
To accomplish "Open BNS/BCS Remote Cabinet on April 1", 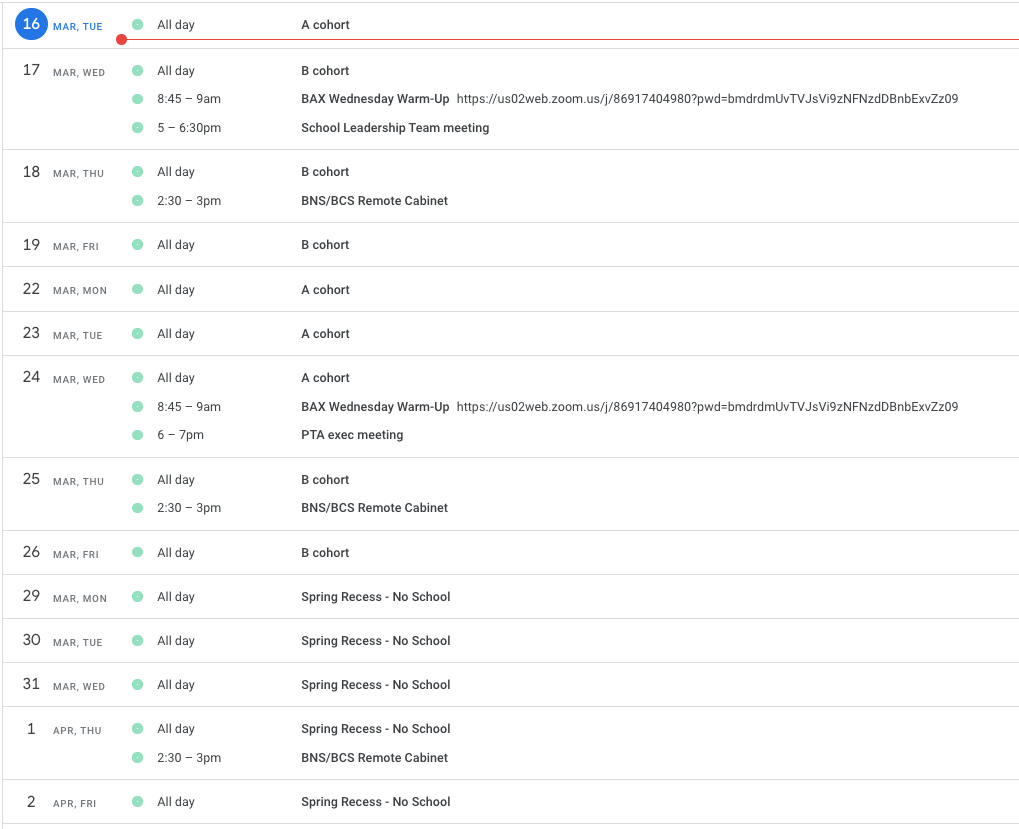I will pyautogui.click(x=374, y=758).
